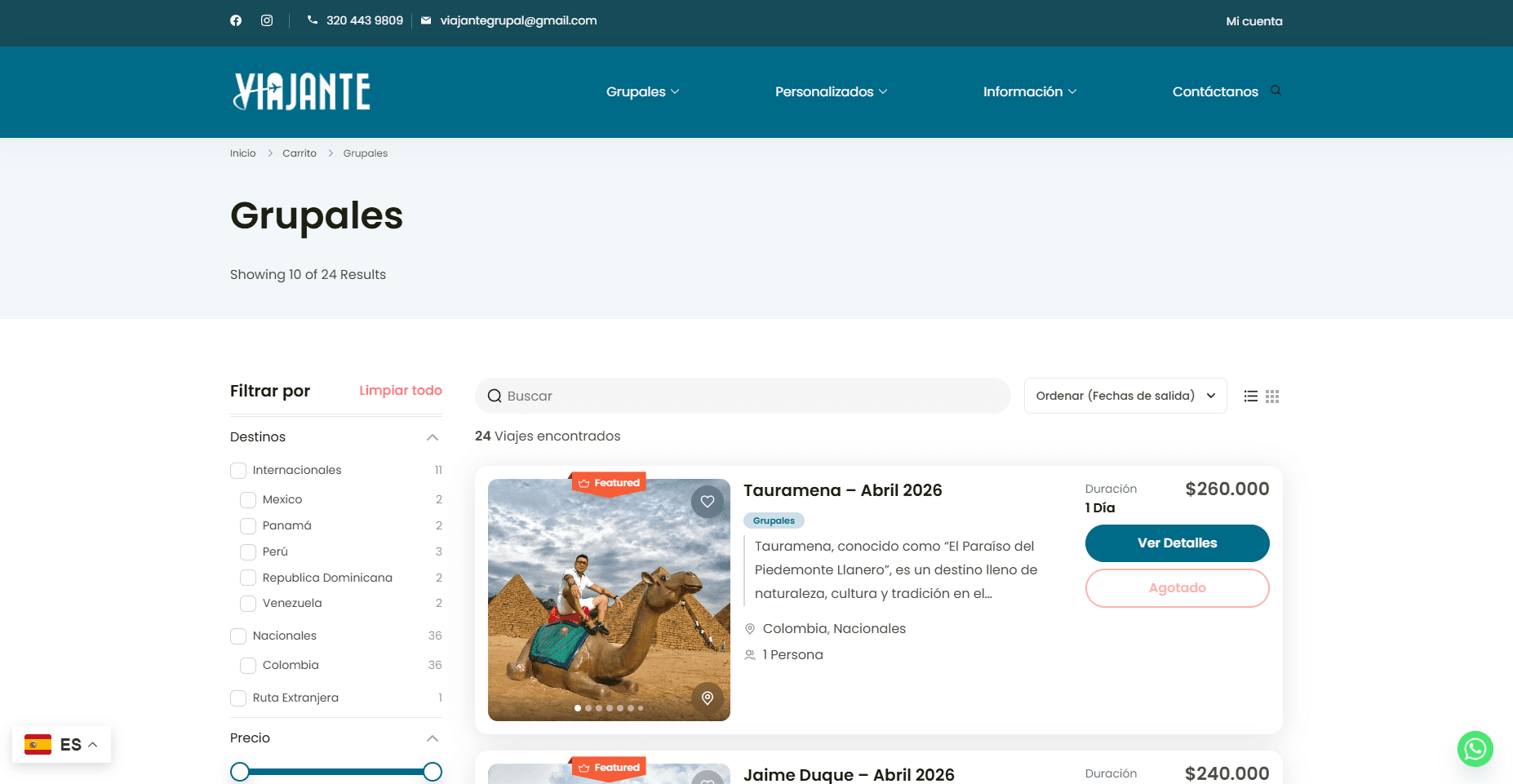Viewport: 1513px width, 784px height.
Task: Switch to list view layout
Action: tap(1251, 396)
